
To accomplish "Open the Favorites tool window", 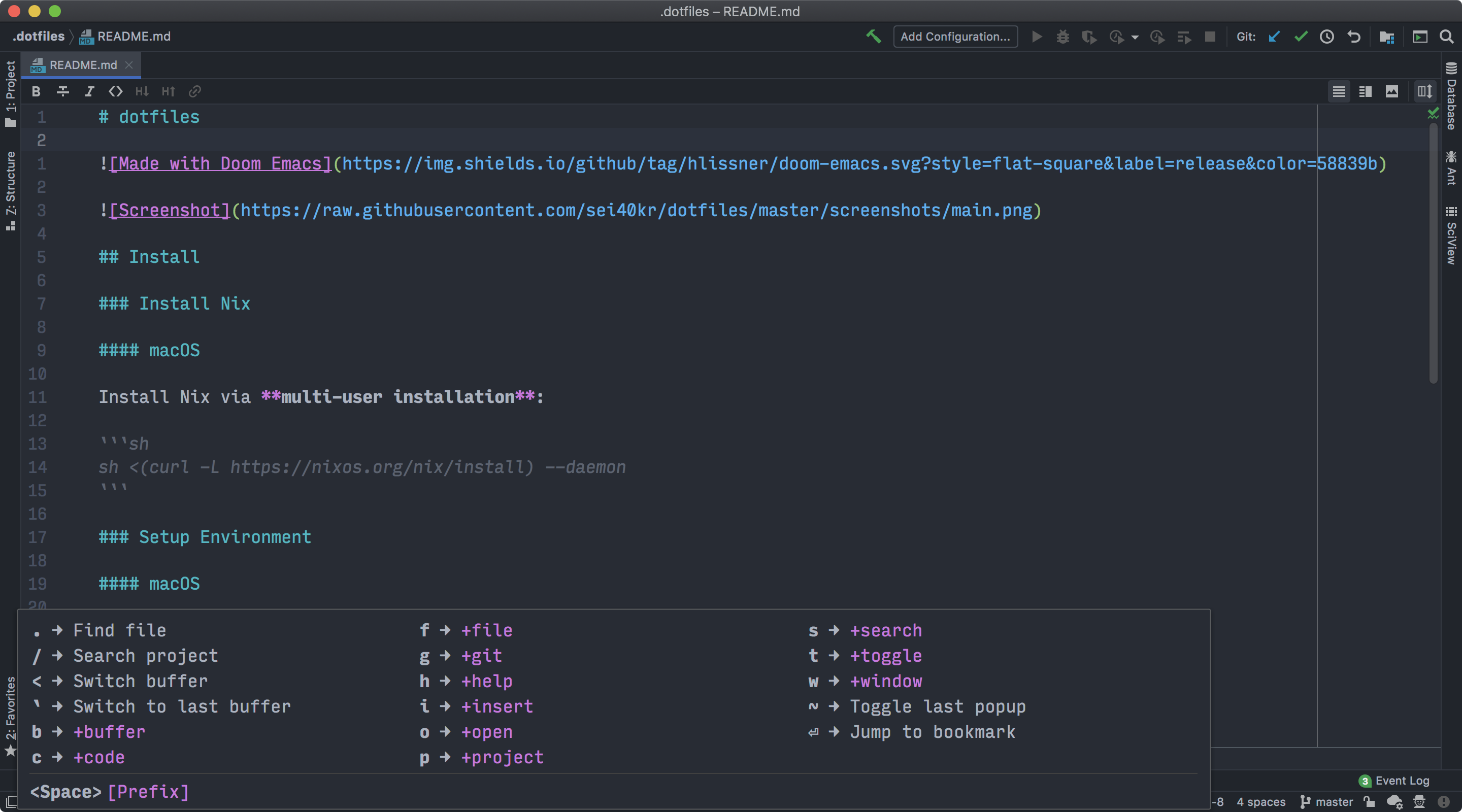I will tap(10, 716).
